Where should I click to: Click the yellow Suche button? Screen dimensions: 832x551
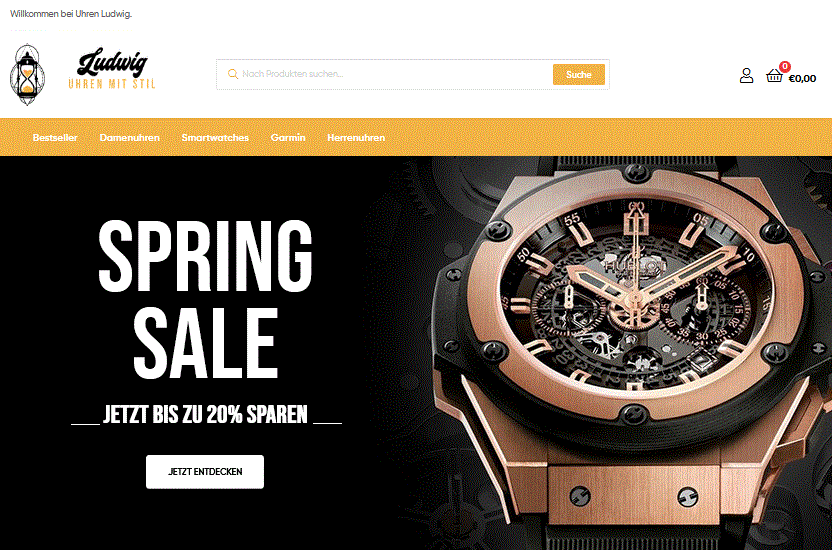(x=578, y=75)
